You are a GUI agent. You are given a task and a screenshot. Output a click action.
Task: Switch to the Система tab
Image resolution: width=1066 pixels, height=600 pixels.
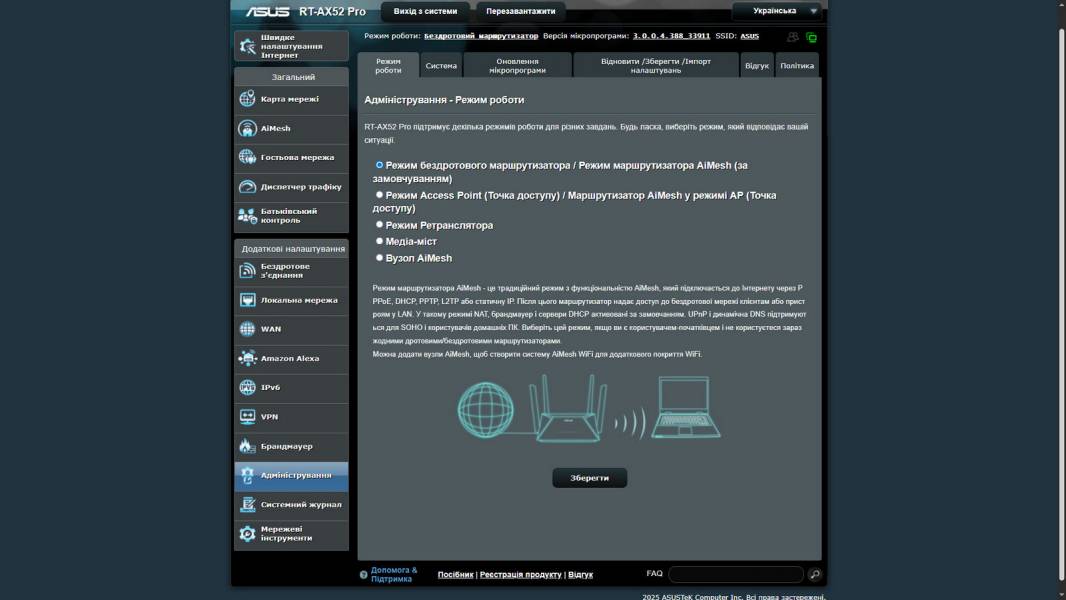[441, 66]
